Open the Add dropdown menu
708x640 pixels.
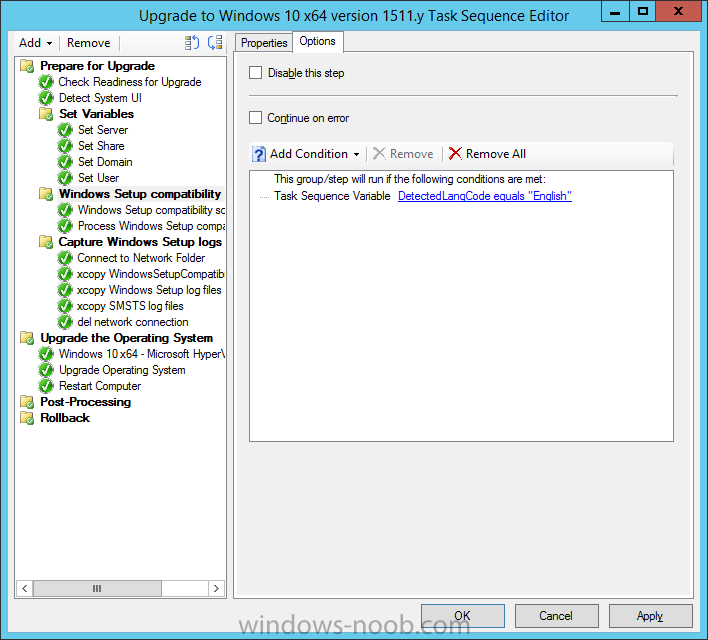coord(35,43)
